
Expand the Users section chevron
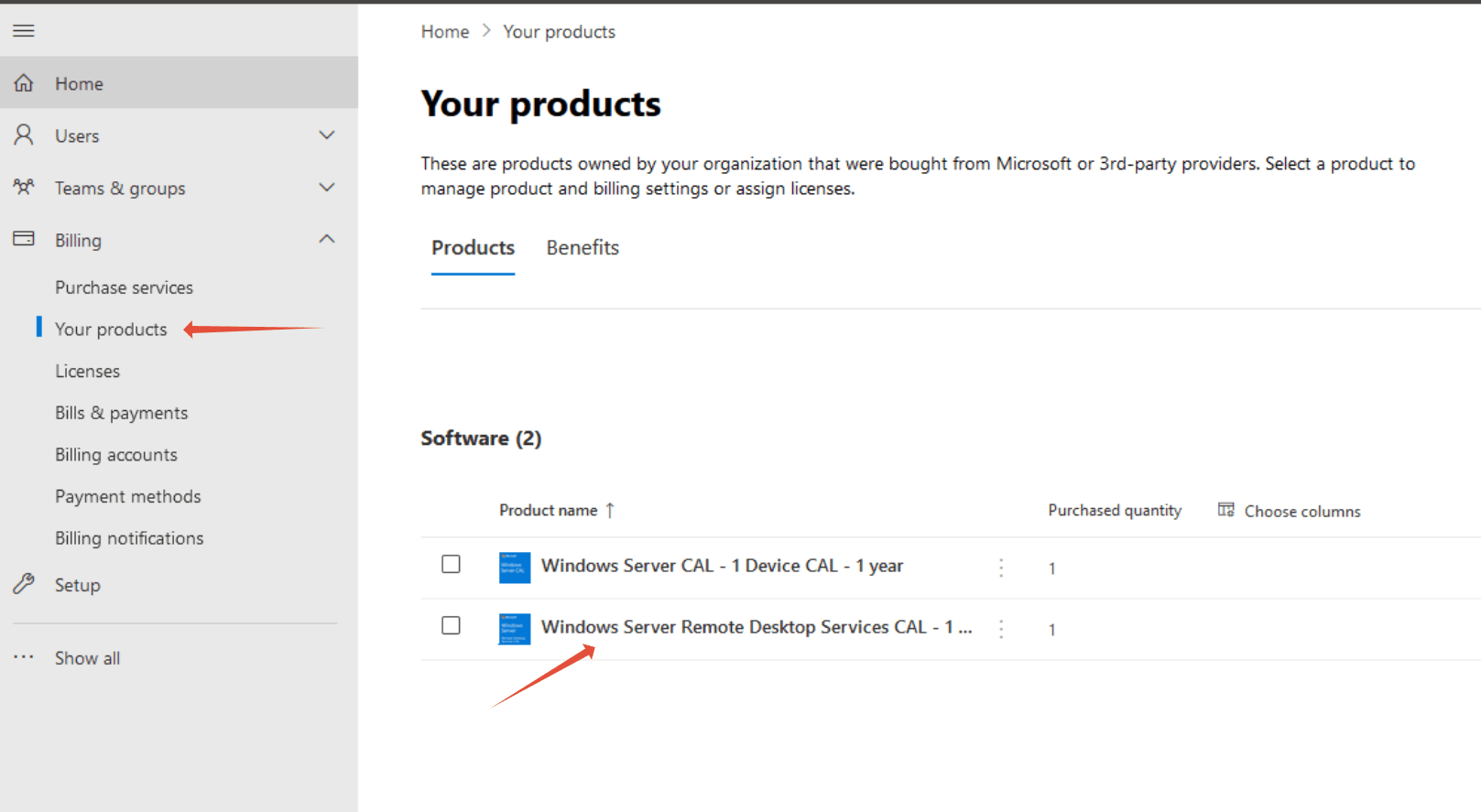click(x=327, y=135)
